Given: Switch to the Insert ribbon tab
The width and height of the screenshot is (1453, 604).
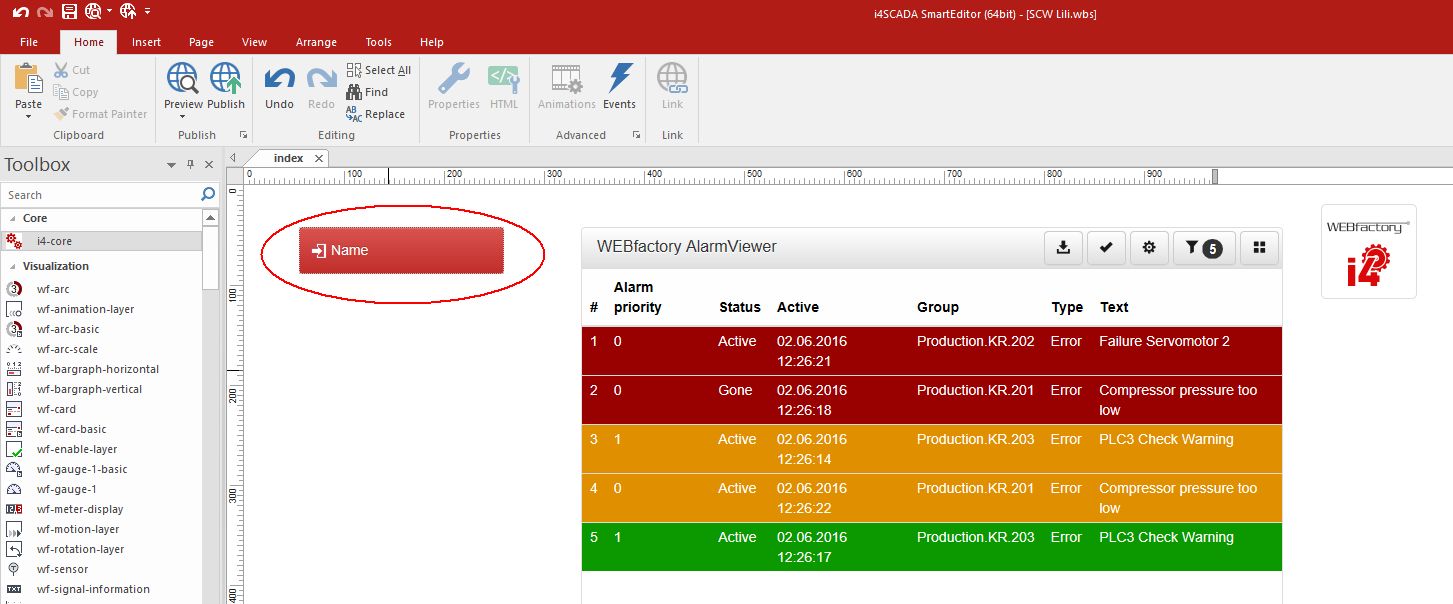Looking at the screenshot, I should click(146, 42).
